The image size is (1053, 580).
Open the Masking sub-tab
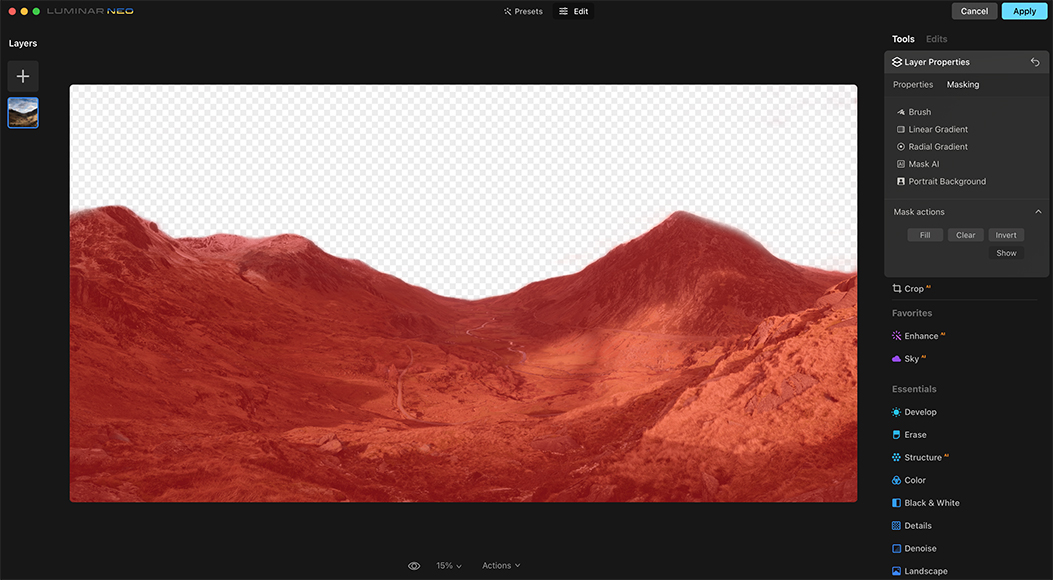pyautogui.click(x=963, y=85)
